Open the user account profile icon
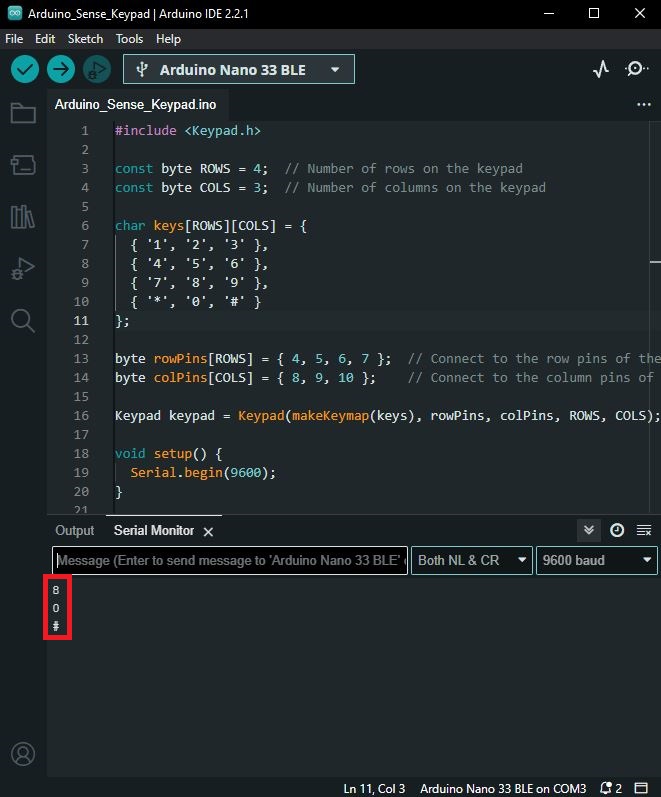This screenshot has height=797, width=661. (x=23, y=754)
